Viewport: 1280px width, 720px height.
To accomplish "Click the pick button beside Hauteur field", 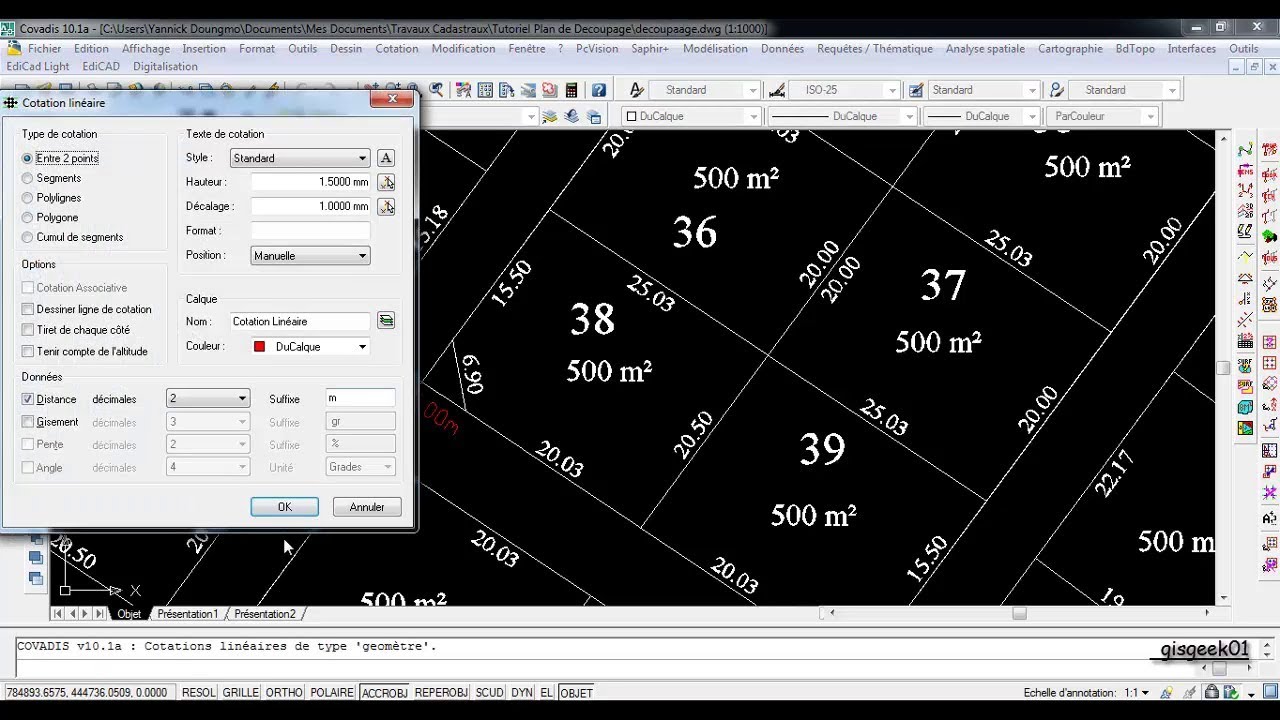I will coord(386,182).
